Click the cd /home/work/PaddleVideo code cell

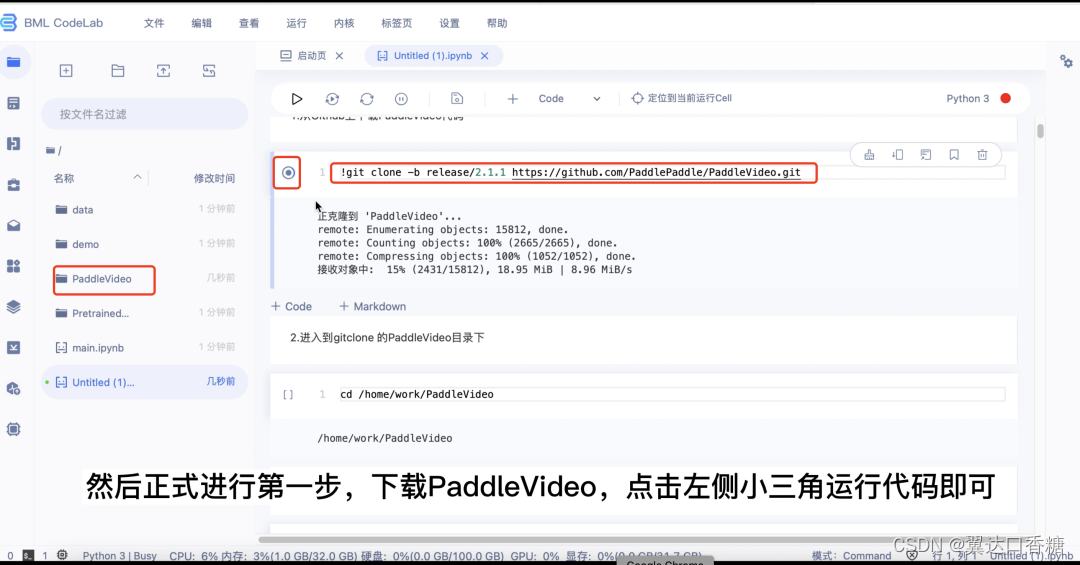(x=672, y=394)
